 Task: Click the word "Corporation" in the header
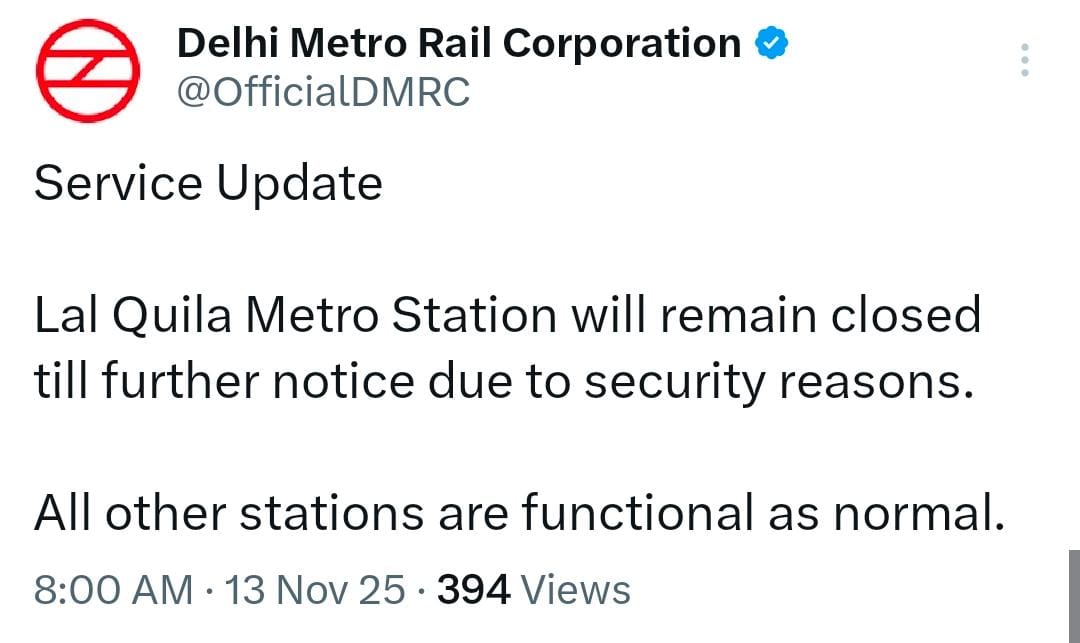coord(621,43)
